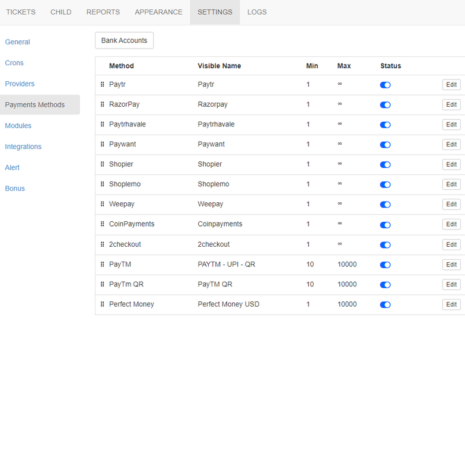Viewport: 465px width, 465px height.
Task: Click drag handle icon for CoinPayments row
Action: (102, 224)
